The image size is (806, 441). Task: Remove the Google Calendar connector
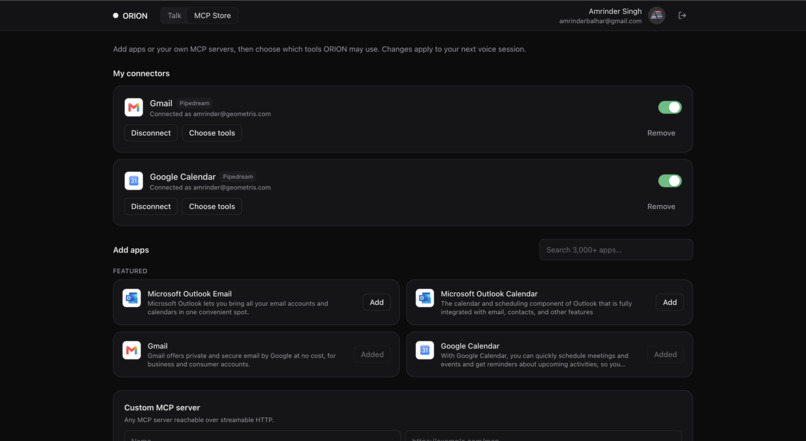pos(661,207)
